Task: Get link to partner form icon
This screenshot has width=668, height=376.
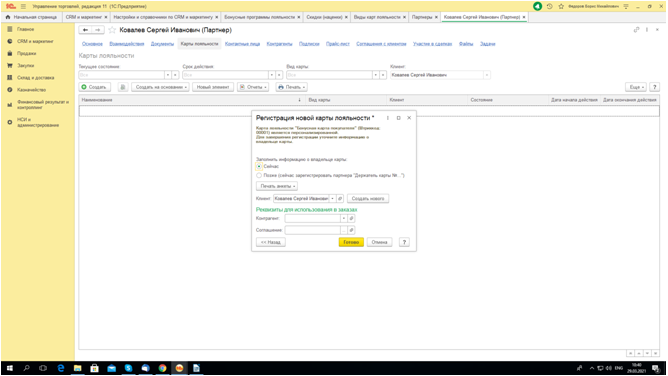Action: [636, 30]
